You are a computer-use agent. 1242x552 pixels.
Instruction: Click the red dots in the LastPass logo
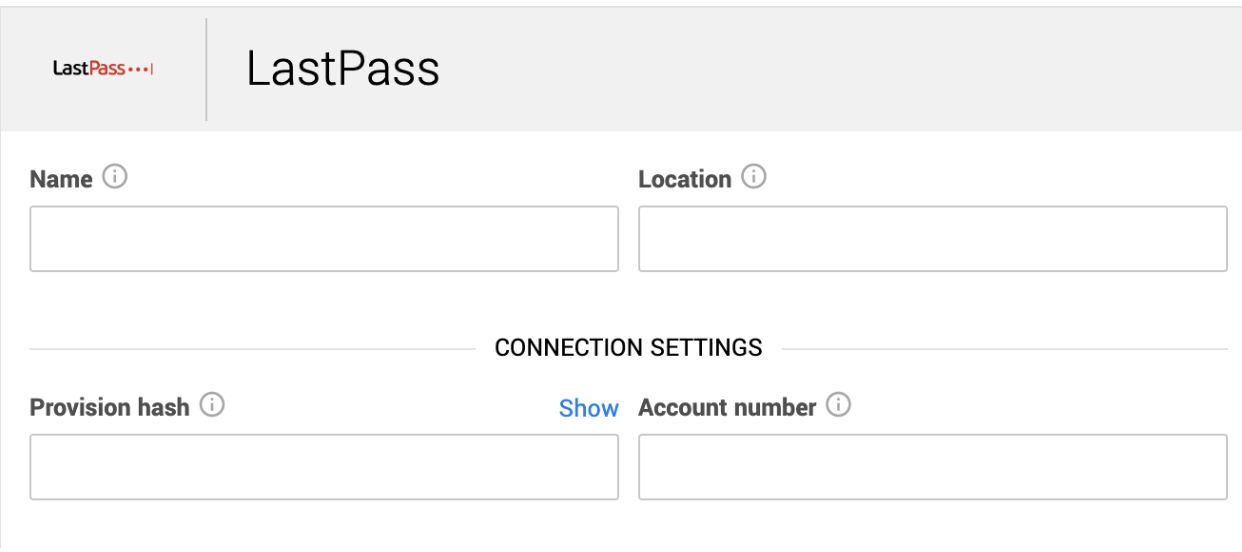[138, 70]
